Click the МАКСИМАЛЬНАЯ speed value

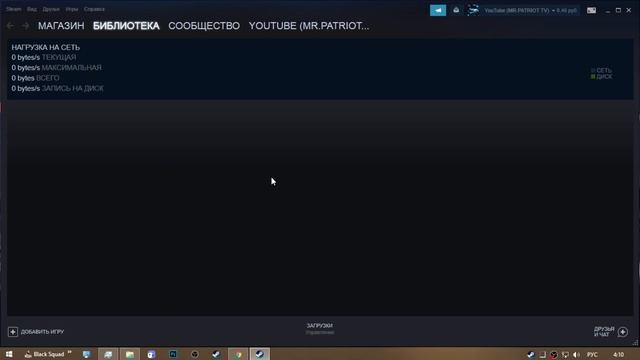pos(56,68)
